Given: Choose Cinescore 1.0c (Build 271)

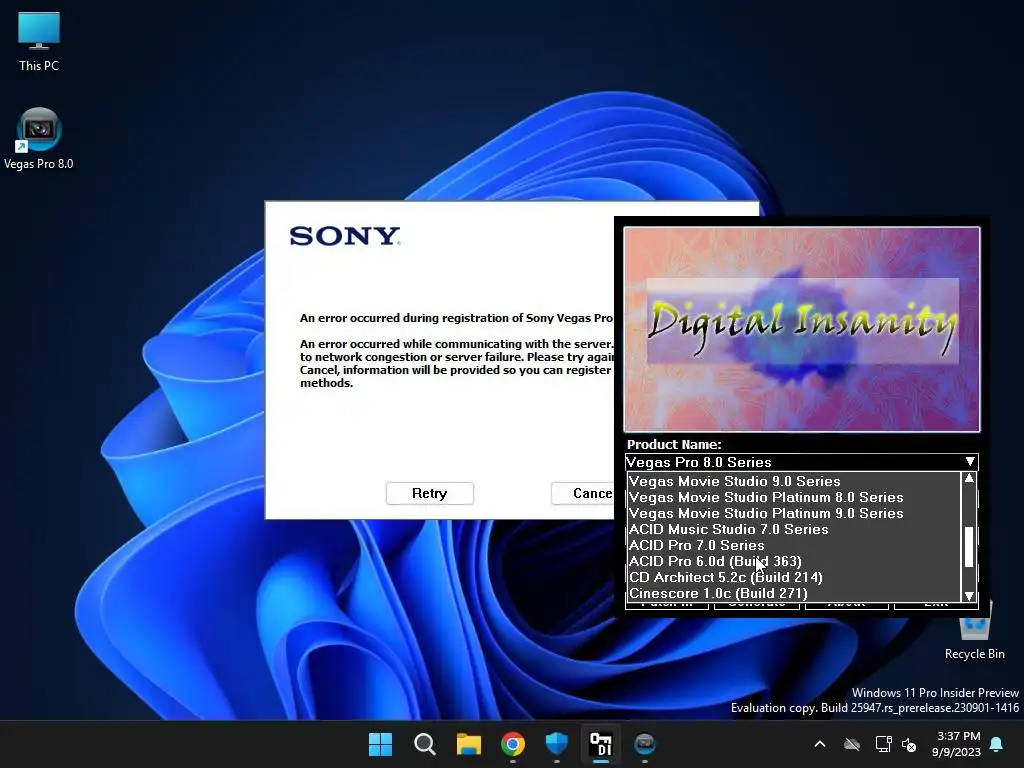Looking at the screenshot, I should click(x=793, y=593).
